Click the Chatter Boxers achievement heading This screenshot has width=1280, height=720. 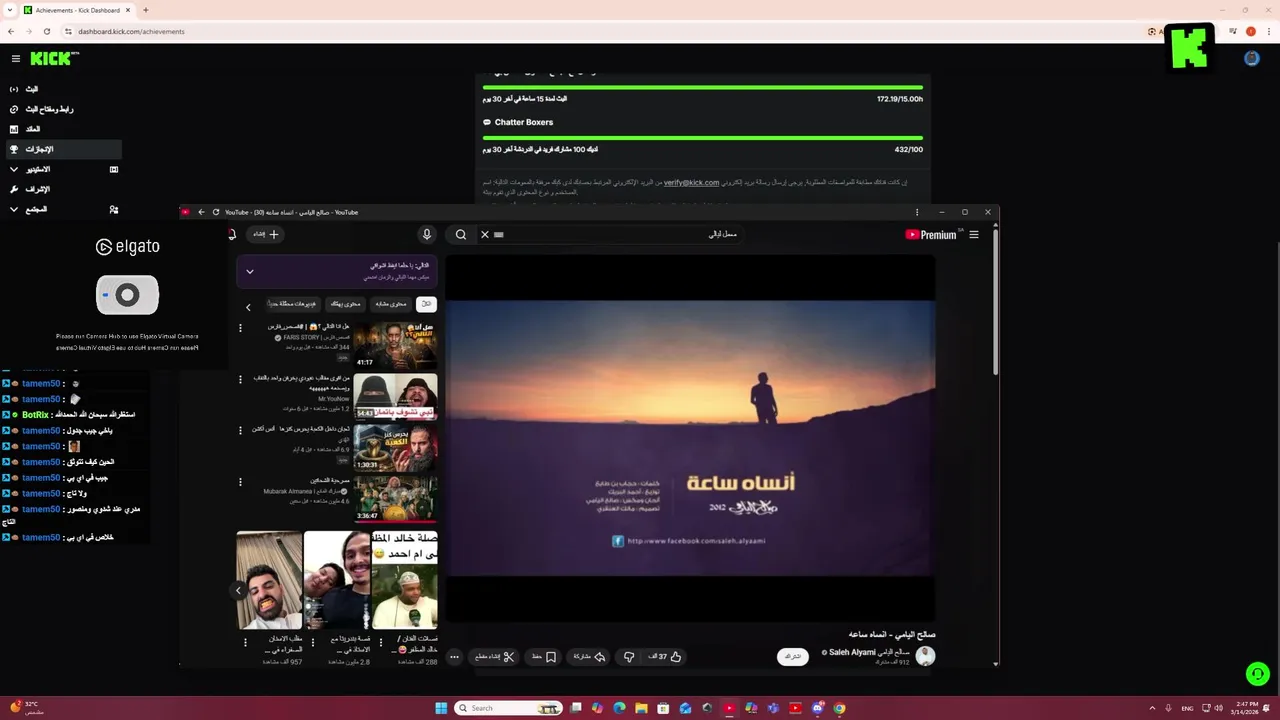pos(524,122)
